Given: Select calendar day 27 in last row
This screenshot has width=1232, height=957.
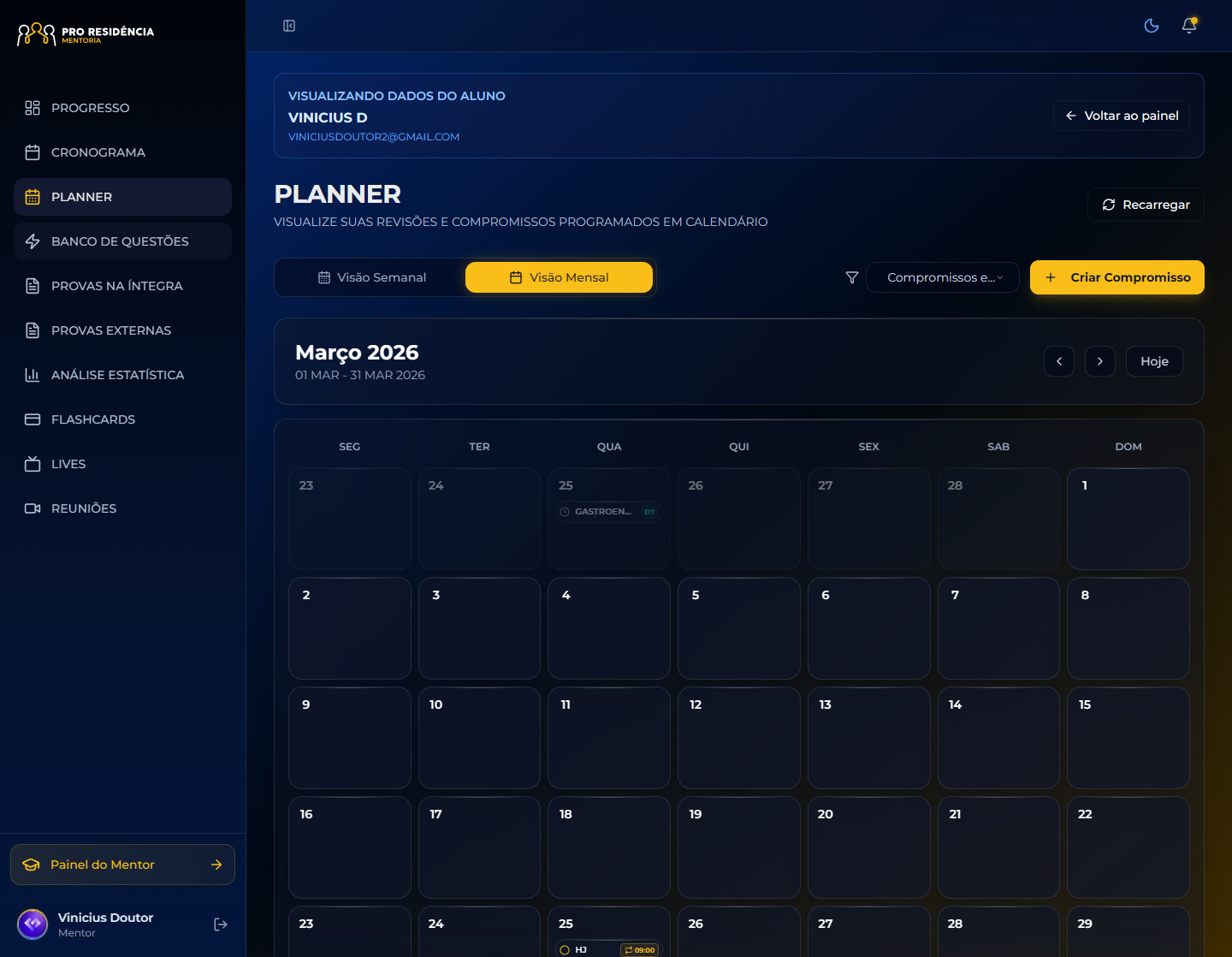Looking at the screenshot, I should [x=869, y=931].
